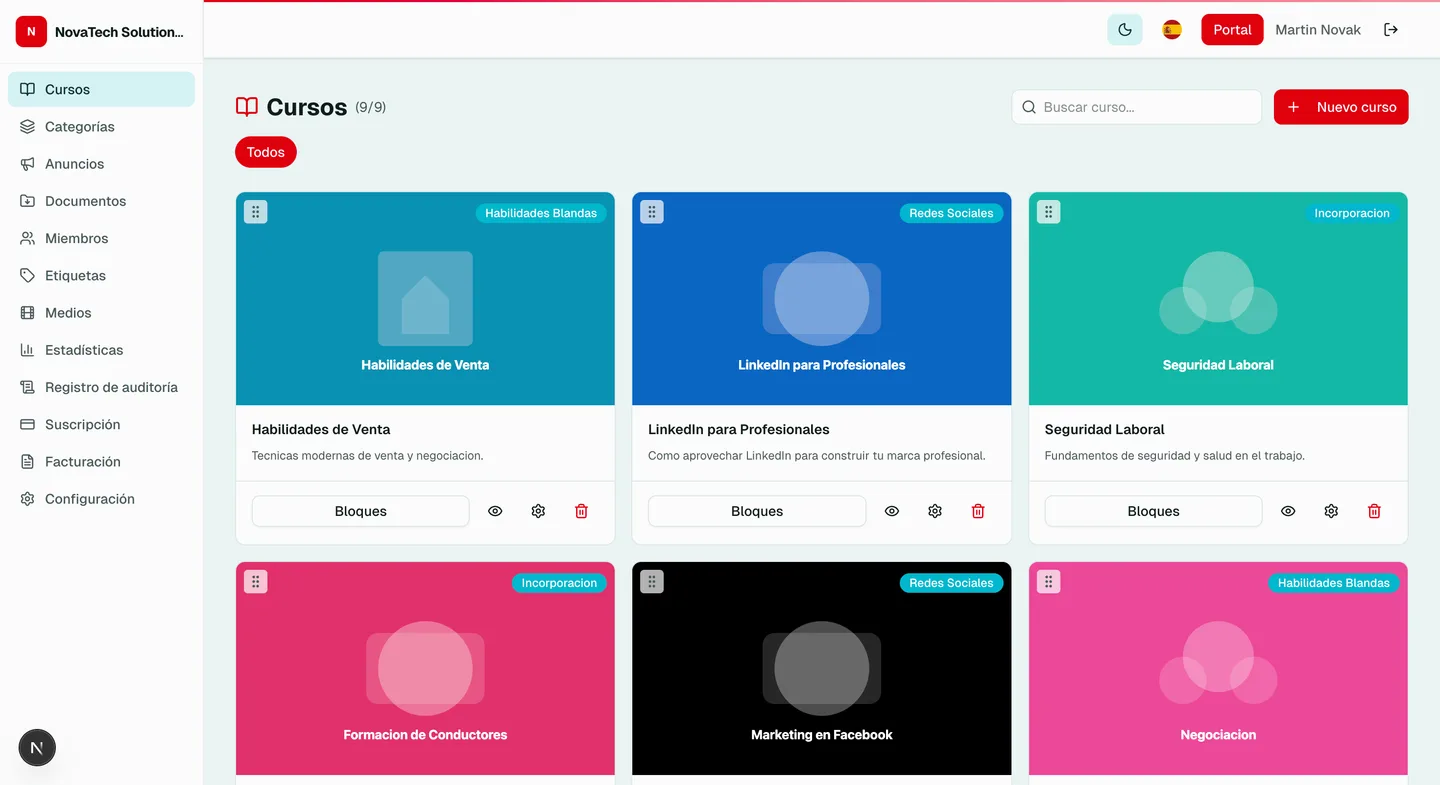Screen dimensions: 1440x785
Task: Grab the drag handle on Seguridad Laboral card
Action: [1048, 211]
